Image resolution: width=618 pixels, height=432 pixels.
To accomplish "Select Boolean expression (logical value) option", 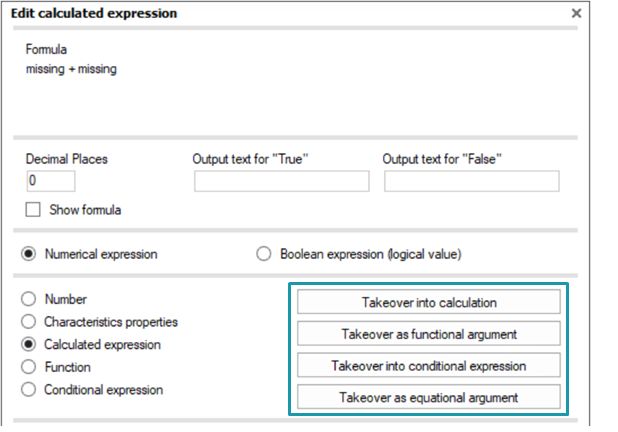I will (x=263, y=254).
